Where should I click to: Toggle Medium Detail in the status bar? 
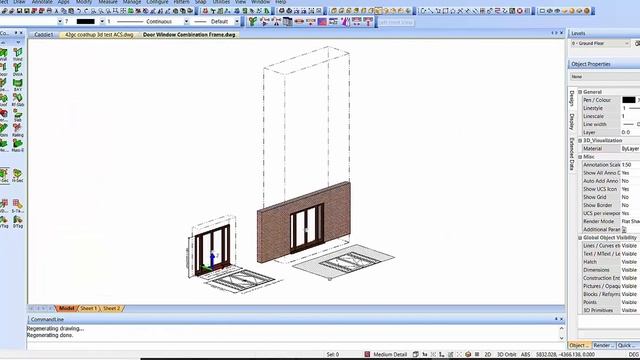389,354
